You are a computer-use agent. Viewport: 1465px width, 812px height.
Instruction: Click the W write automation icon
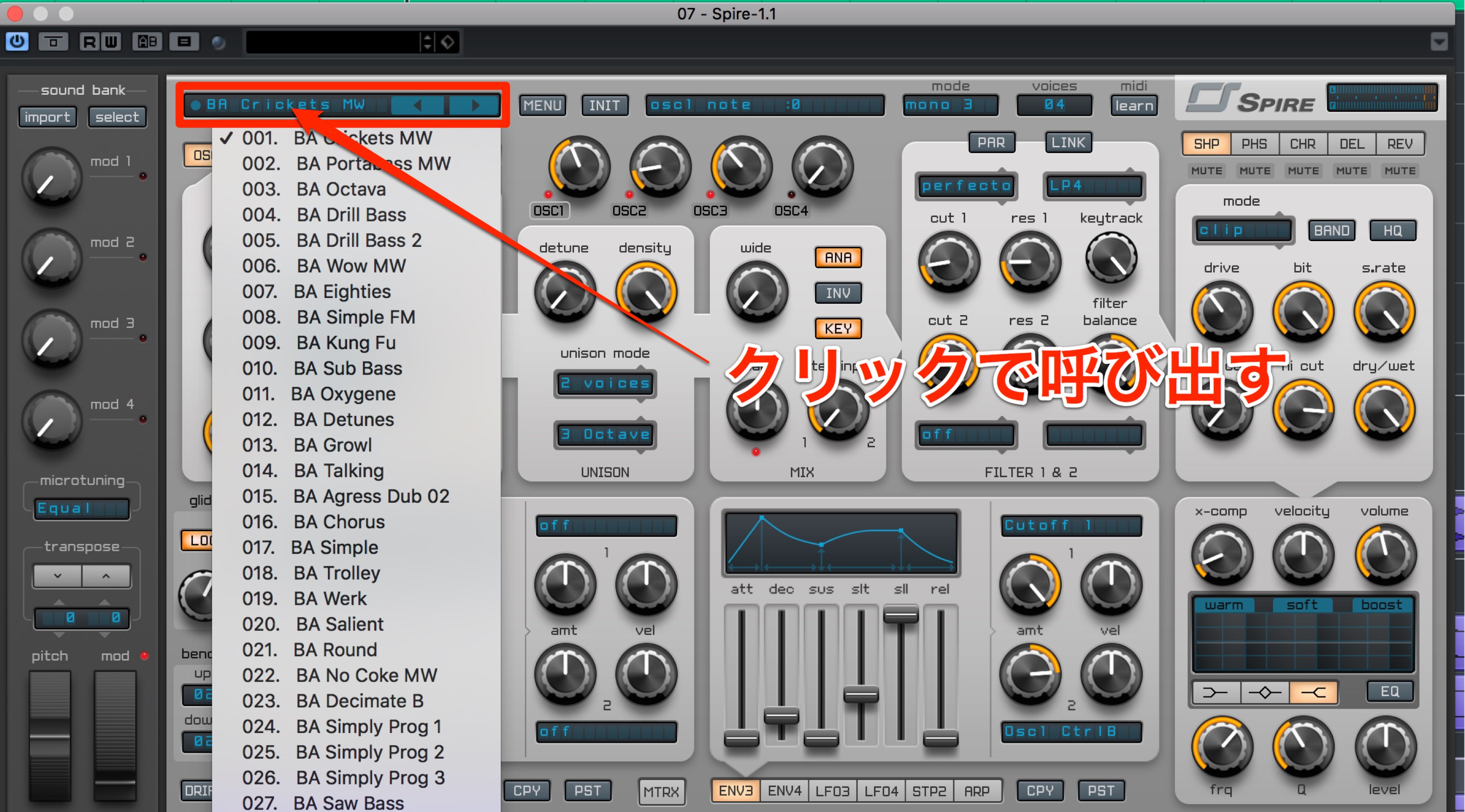click(x=111, y=42)
